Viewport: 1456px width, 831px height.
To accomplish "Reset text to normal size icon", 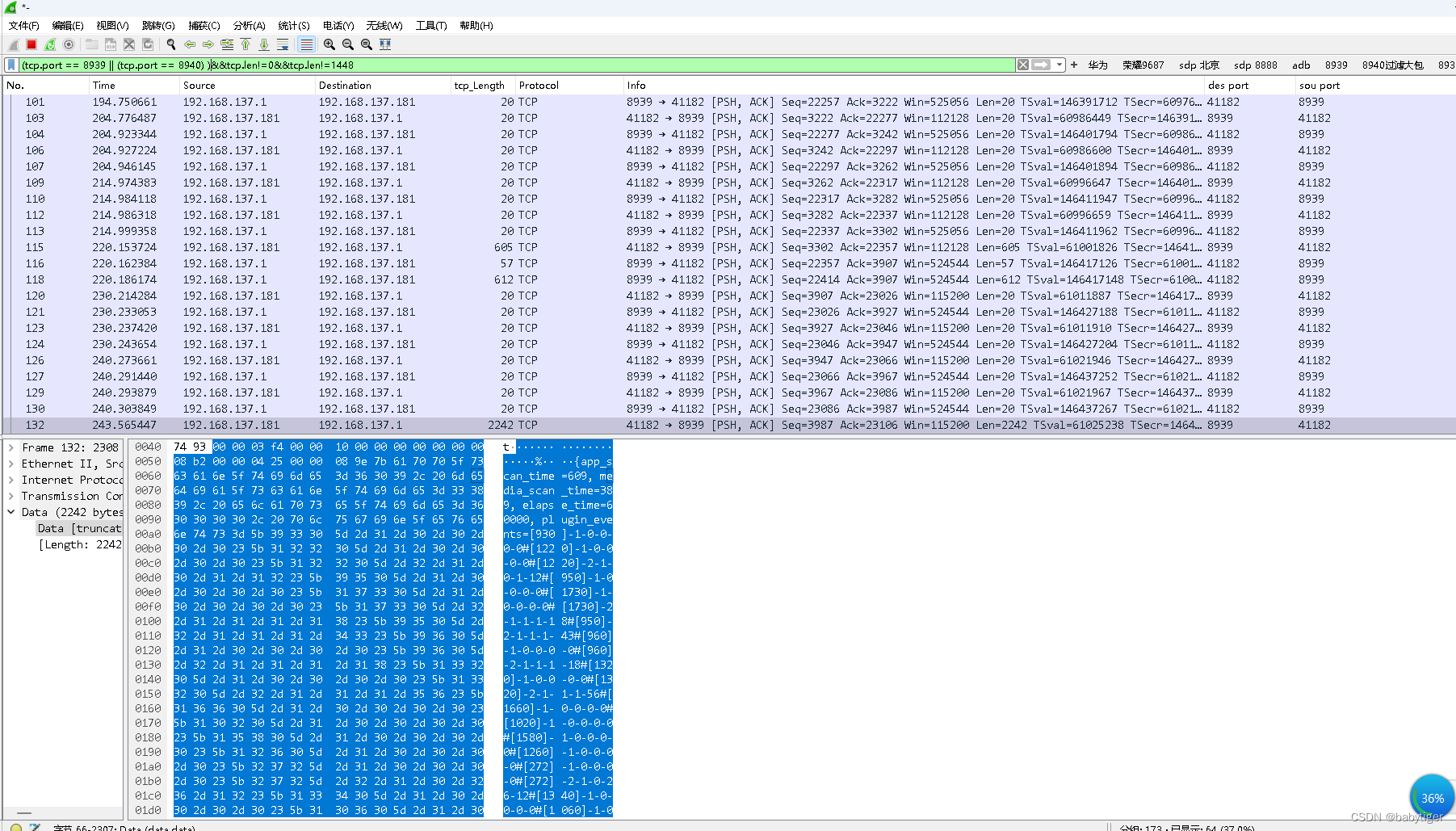I will 367,44.
